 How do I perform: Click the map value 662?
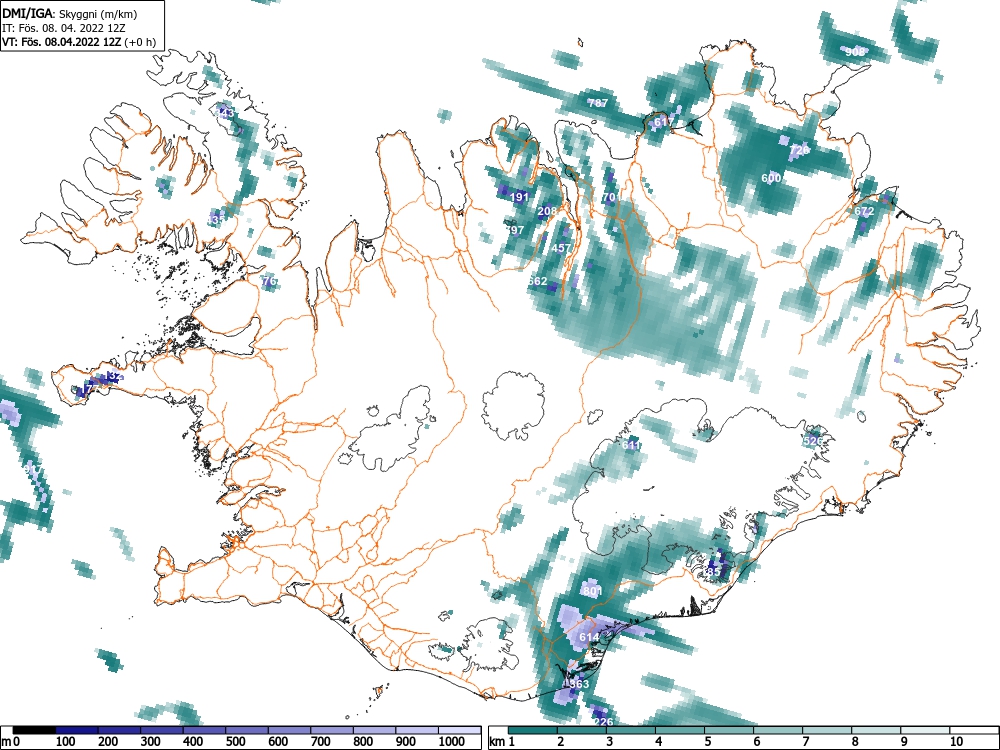click(538, 281)
